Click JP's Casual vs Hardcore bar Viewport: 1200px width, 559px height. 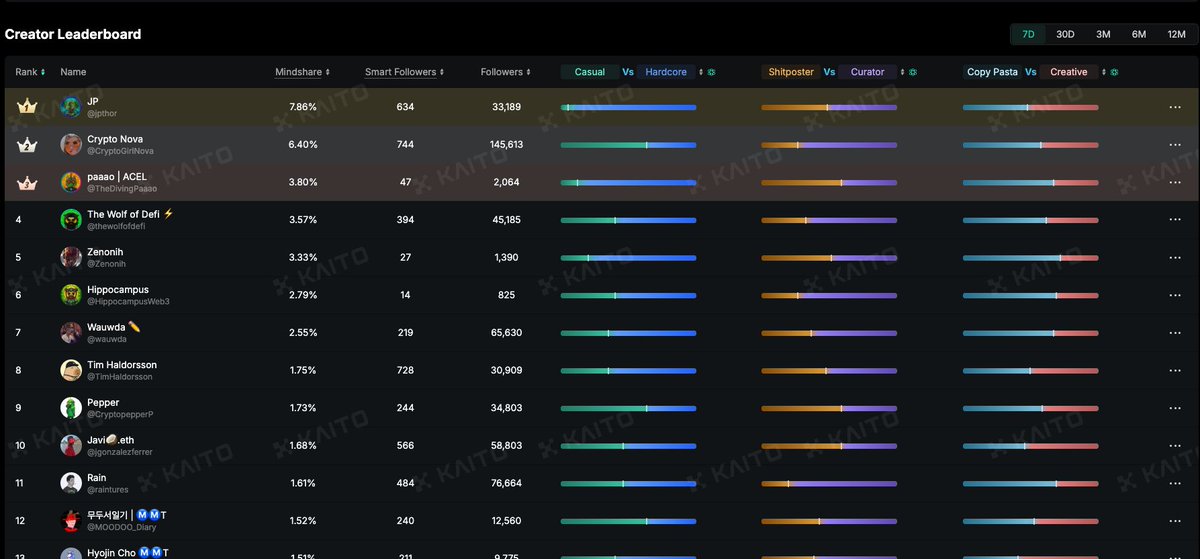[628, 107]
